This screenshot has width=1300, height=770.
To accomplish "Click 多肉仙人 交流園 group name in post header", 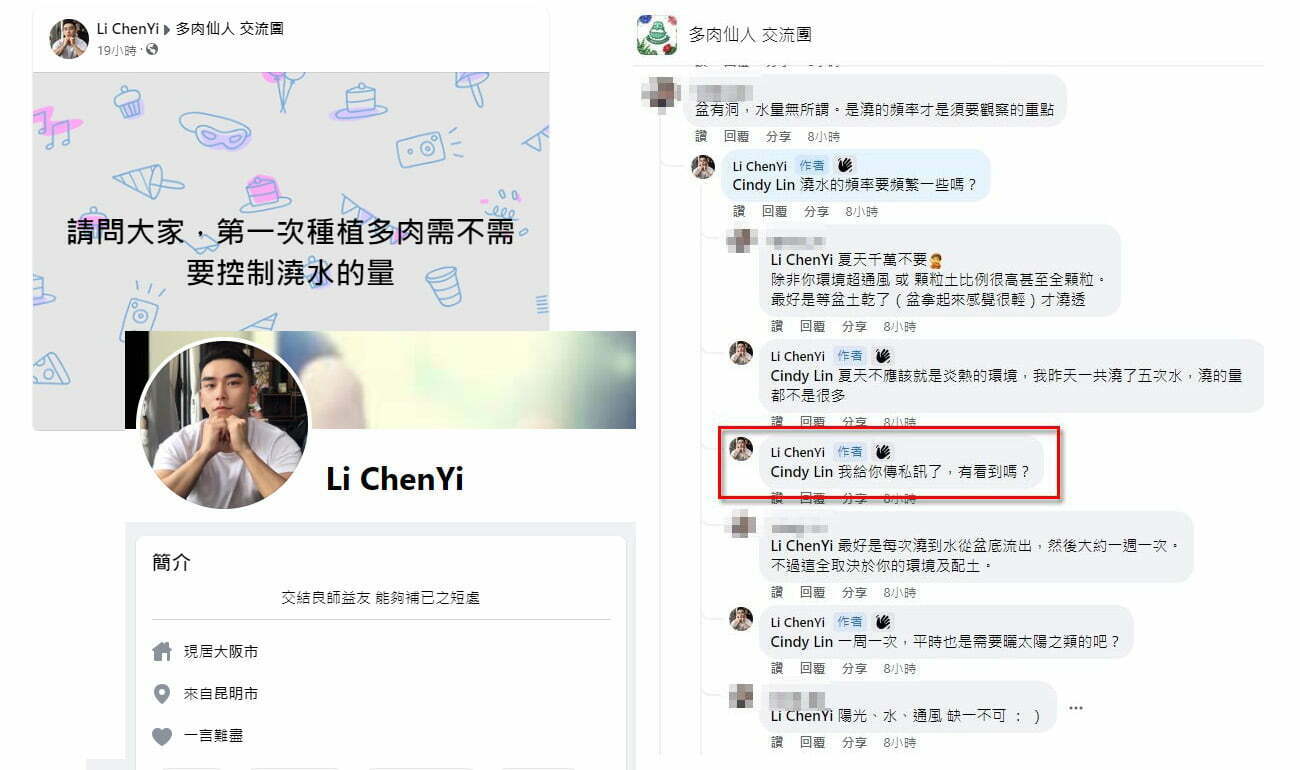I will click(x=229, y=29).
